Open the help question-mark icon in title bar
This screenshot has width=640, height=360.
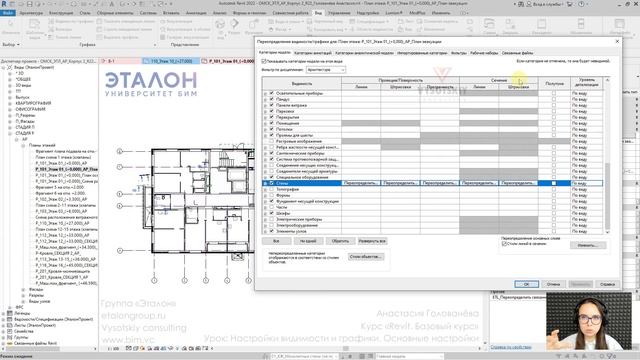click(x=581, y=4)
